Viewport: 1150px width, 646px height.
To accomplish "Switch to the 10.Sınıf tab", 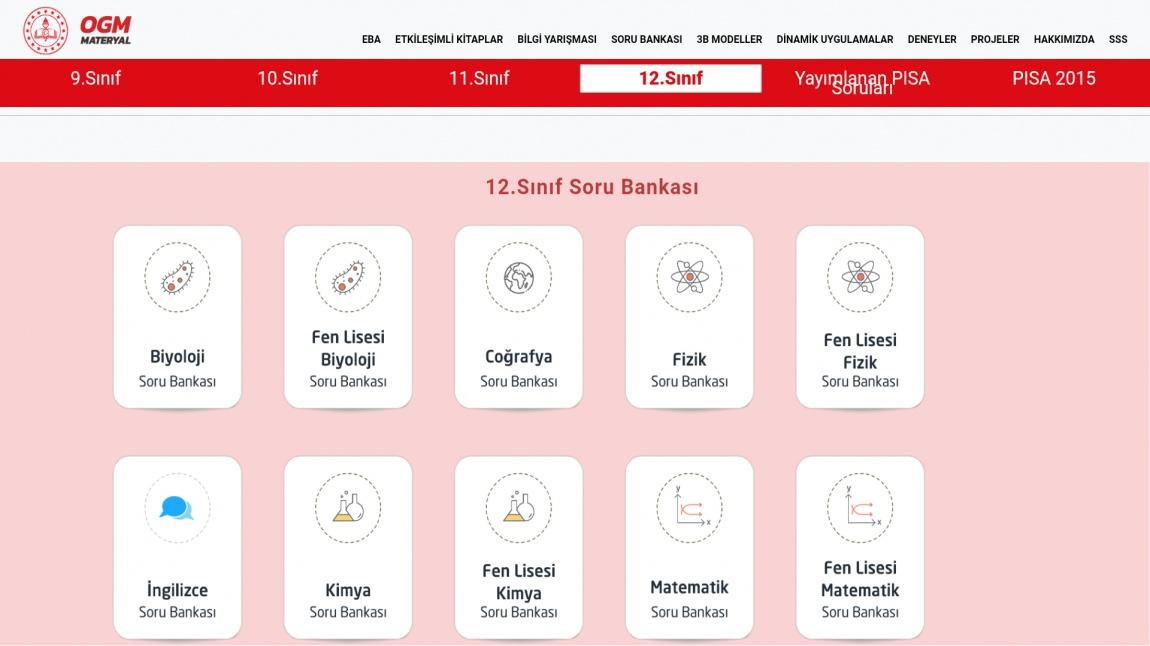I will point(287,78).
